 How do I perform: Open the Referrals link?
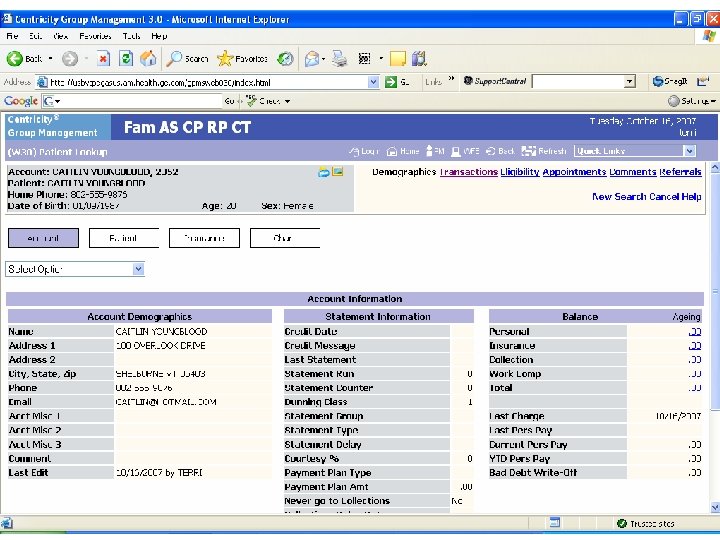pos(681,172)
